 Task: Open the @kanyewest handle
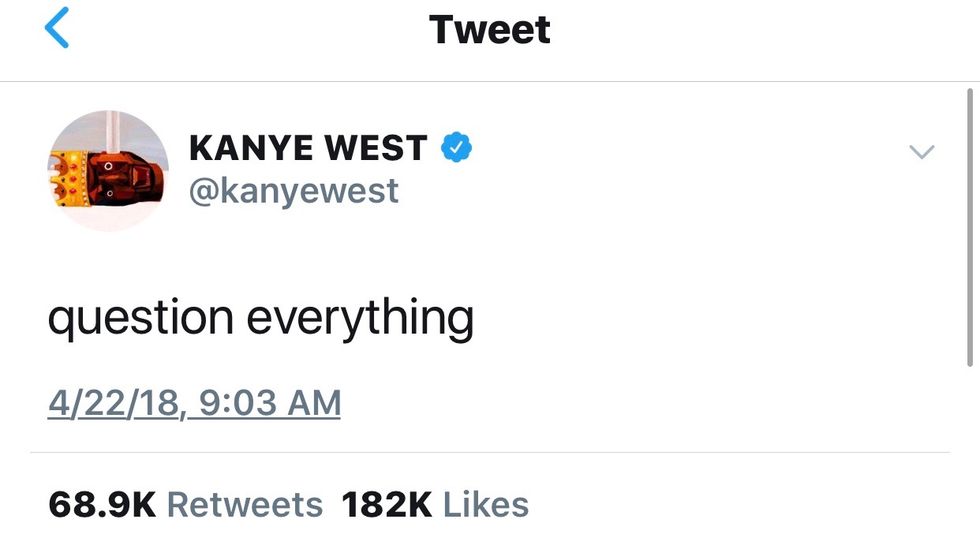click(x=294, y=191)
